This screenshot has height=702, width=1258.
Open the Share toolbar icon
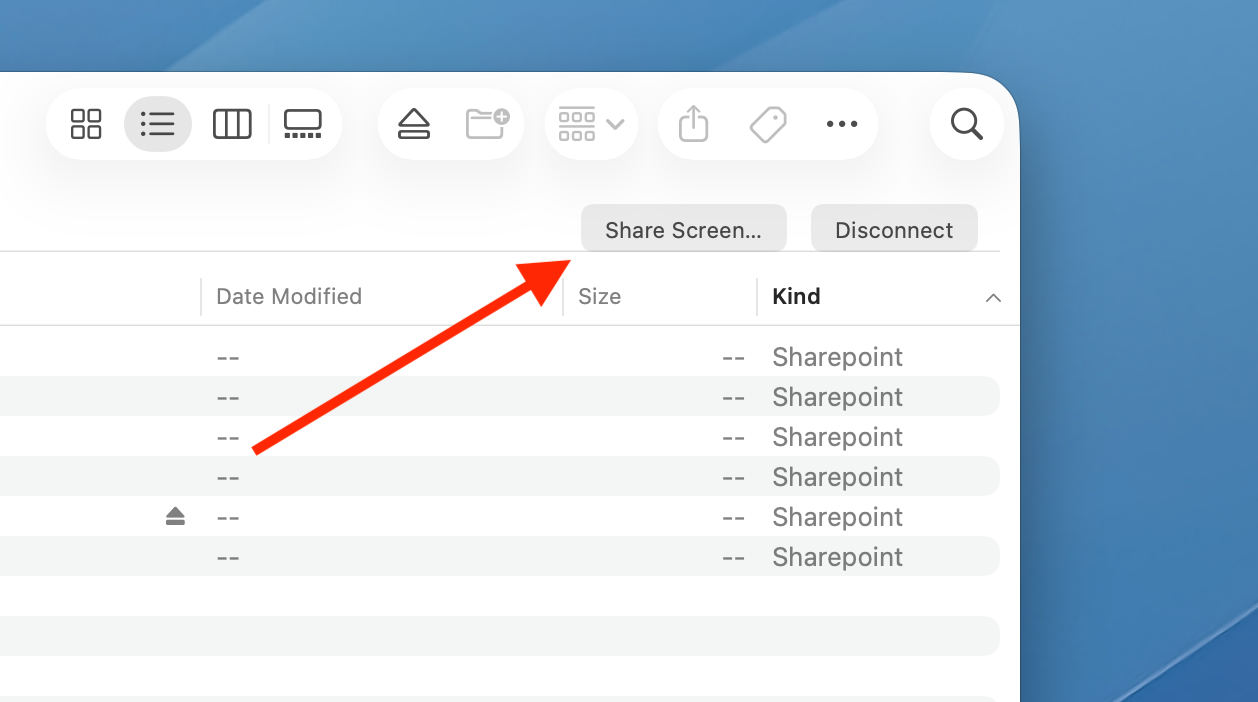pos(693,125)
